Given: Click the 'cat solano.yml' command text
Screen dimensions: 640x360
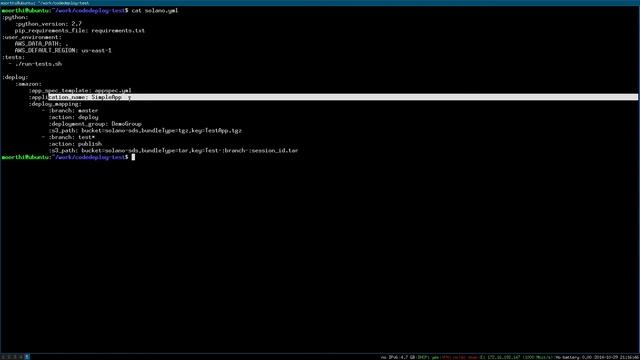Looking at the screenshot, I should coord(155,11).
